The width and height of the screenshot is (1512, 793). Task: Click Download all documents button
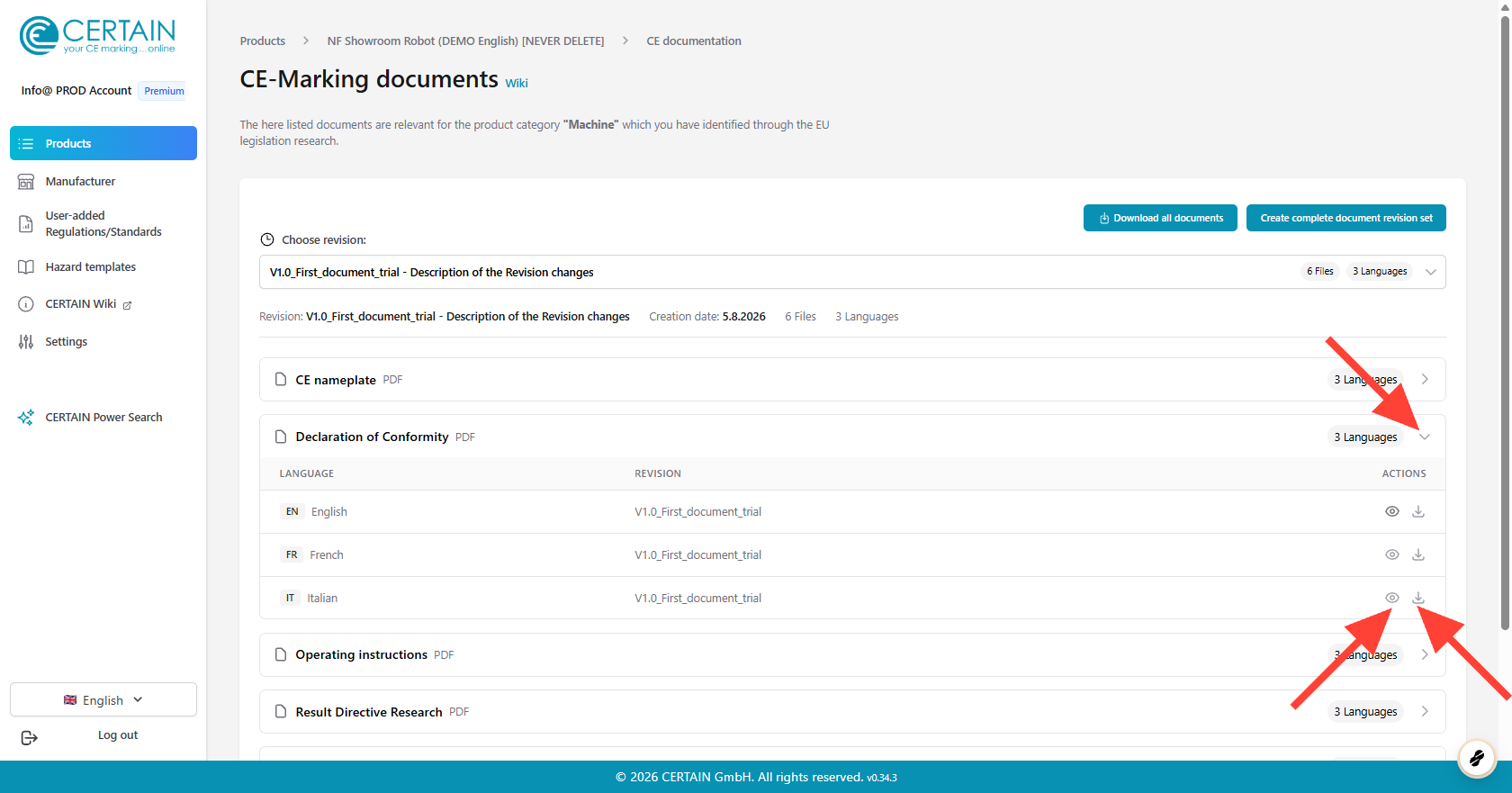pos(1160,218)
